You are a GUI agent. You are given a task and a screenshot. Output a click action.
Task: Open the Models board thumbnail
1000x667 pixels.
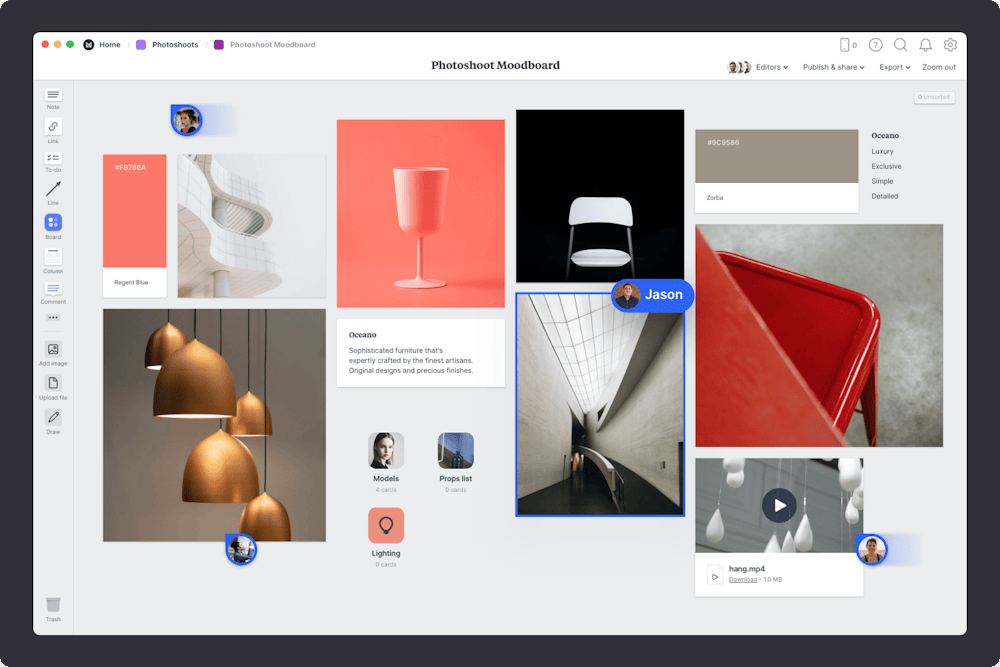pyautogui.click(x=386, y=451)
